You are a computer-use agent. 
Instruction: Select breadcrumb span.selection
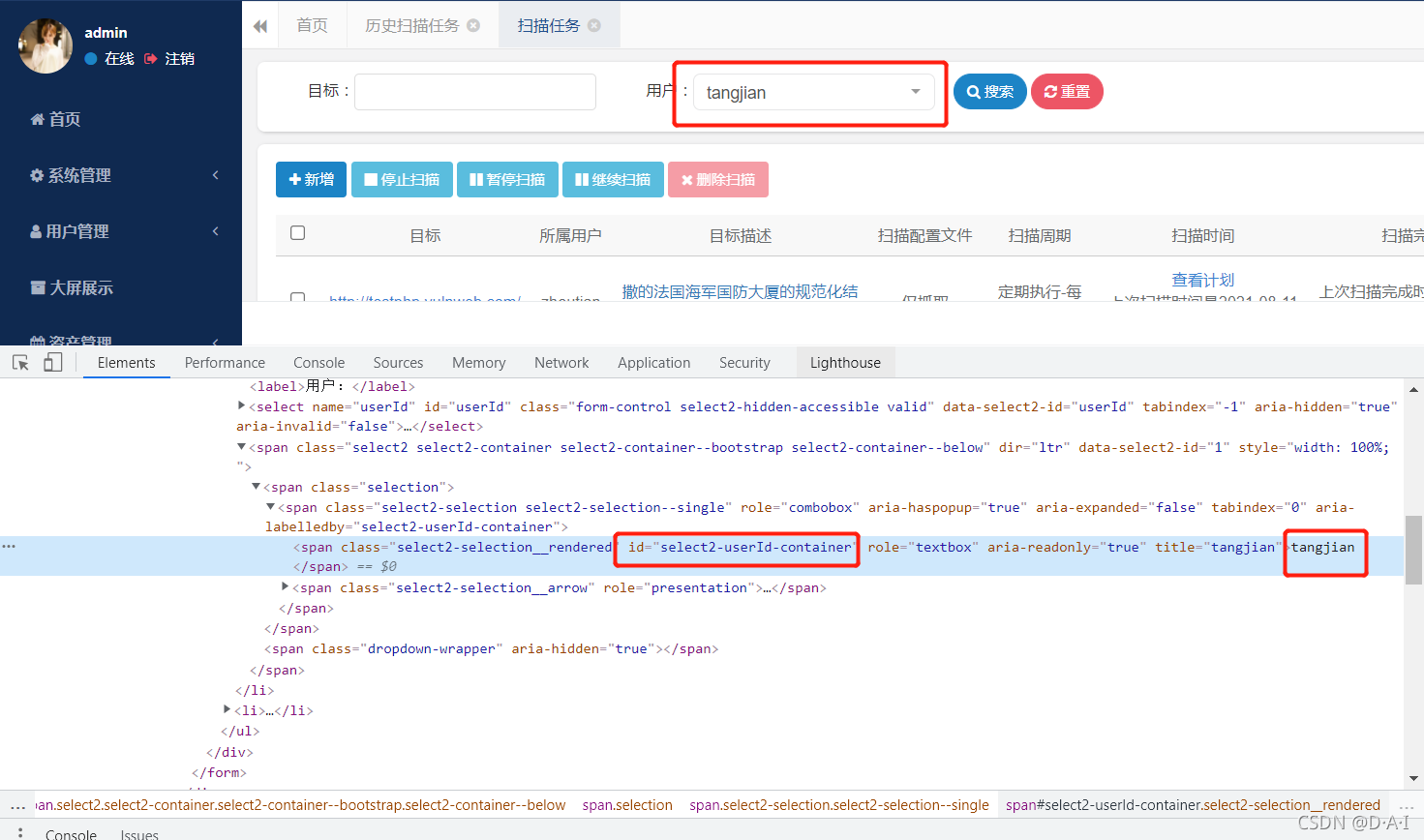pos(627,805)
